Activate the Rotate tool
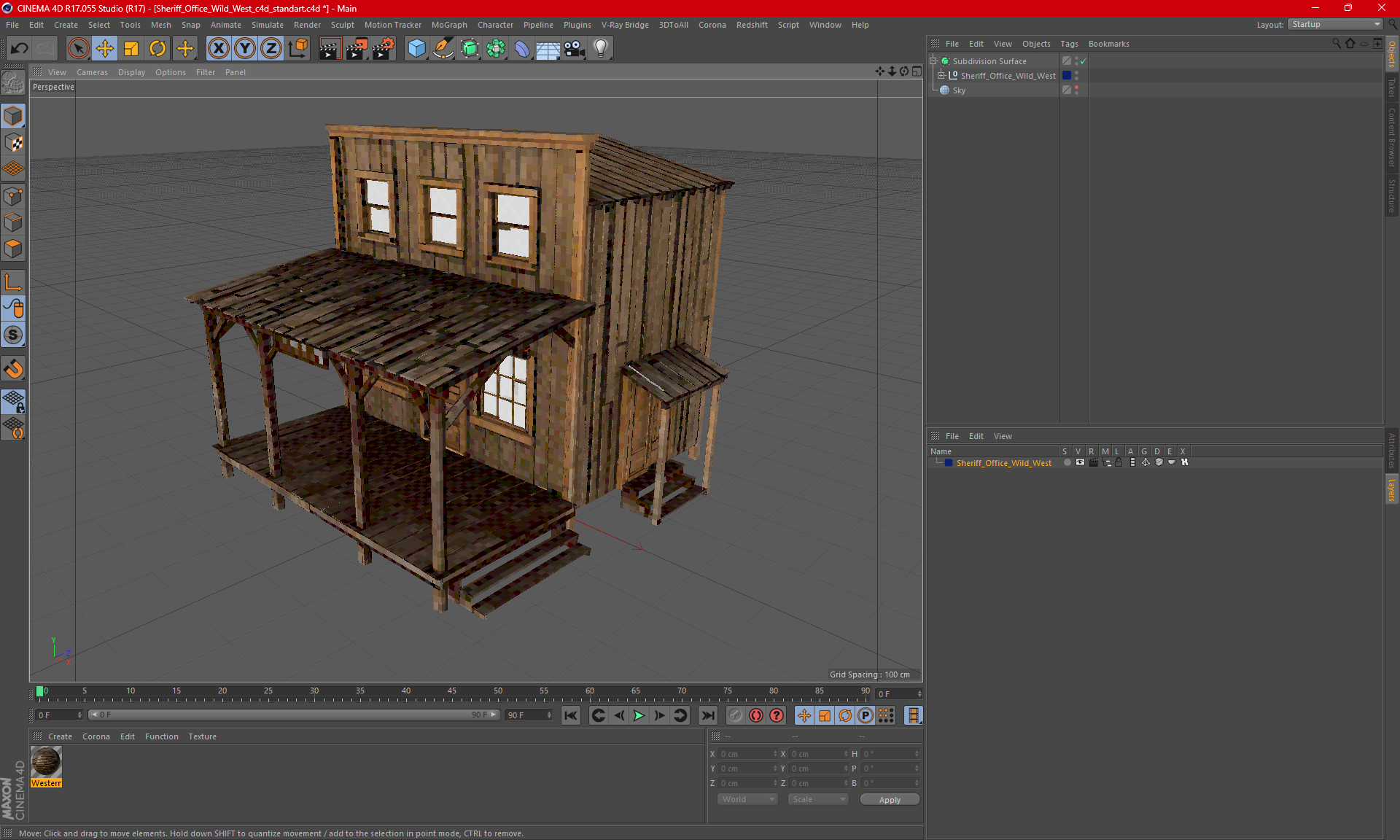This screenshot has width=1400, height=840. point(157,48)
